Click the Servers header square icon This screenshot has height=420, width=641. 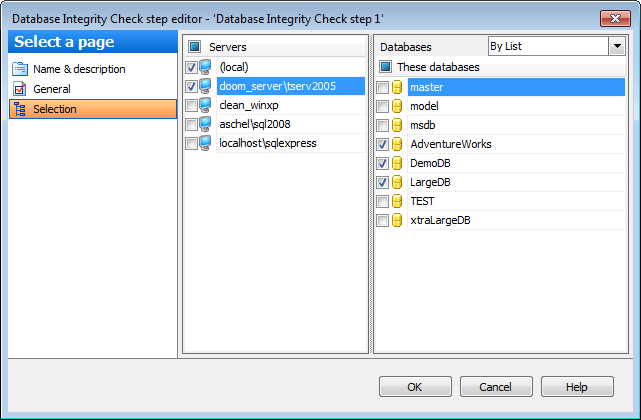click(195, 47)
